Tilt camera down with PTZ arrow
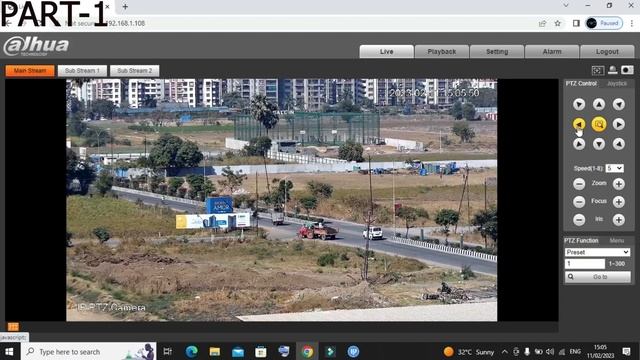The image size is (640, 360). [x=599, y=144]
